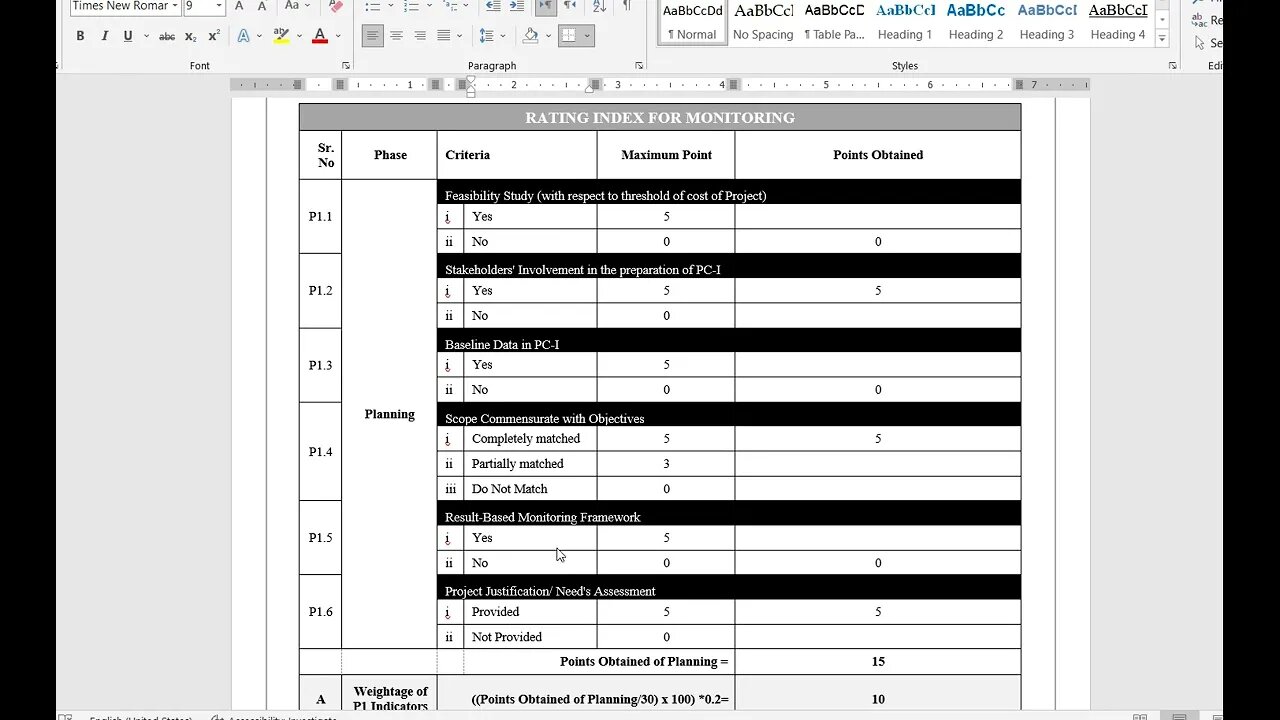Apply the Table Paragraph style
The image size is (1280, 720).
(x=834, y=22)
